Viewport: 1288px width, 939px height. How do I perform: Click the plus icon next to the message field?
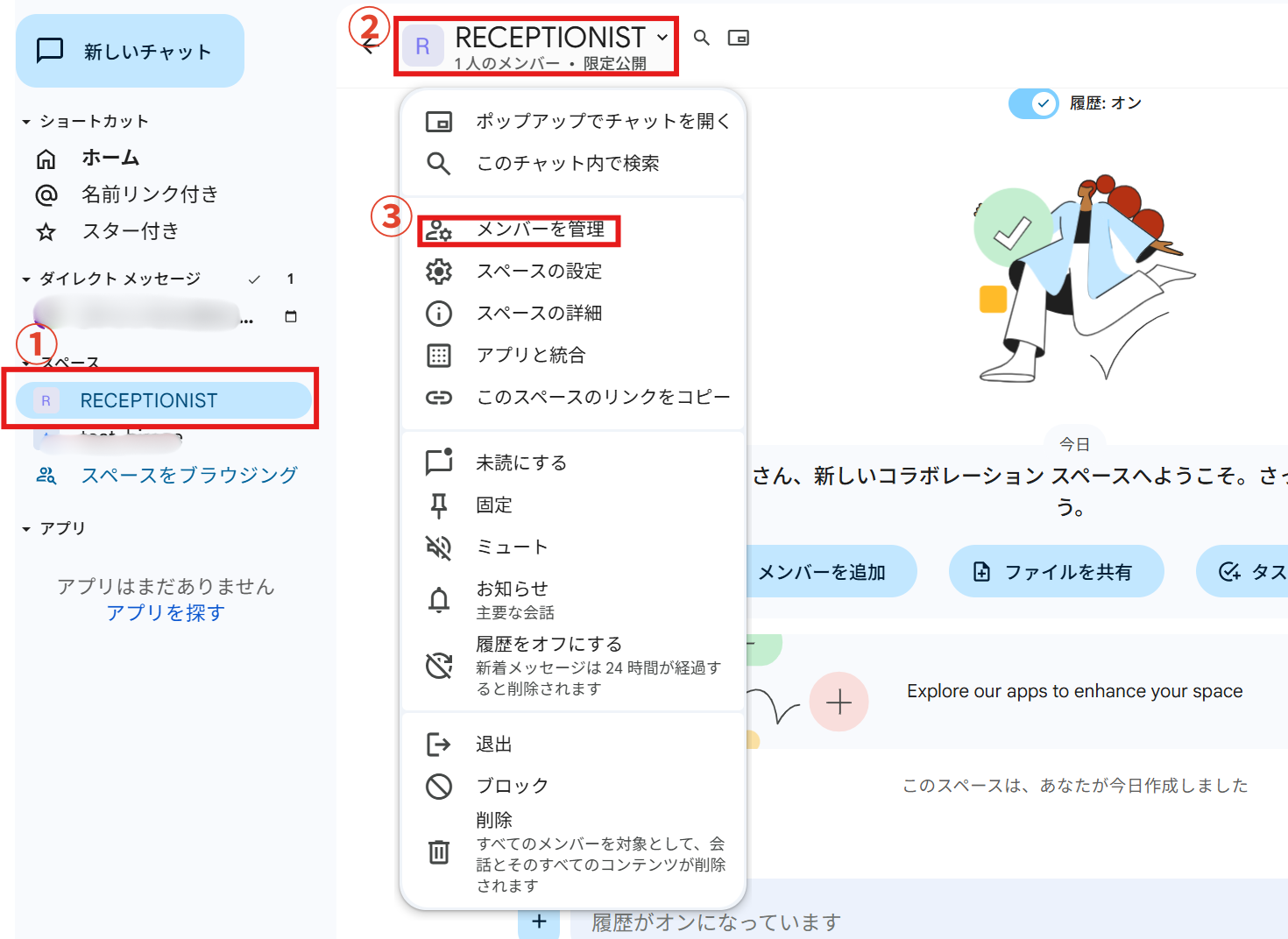(x=539, y=921)
